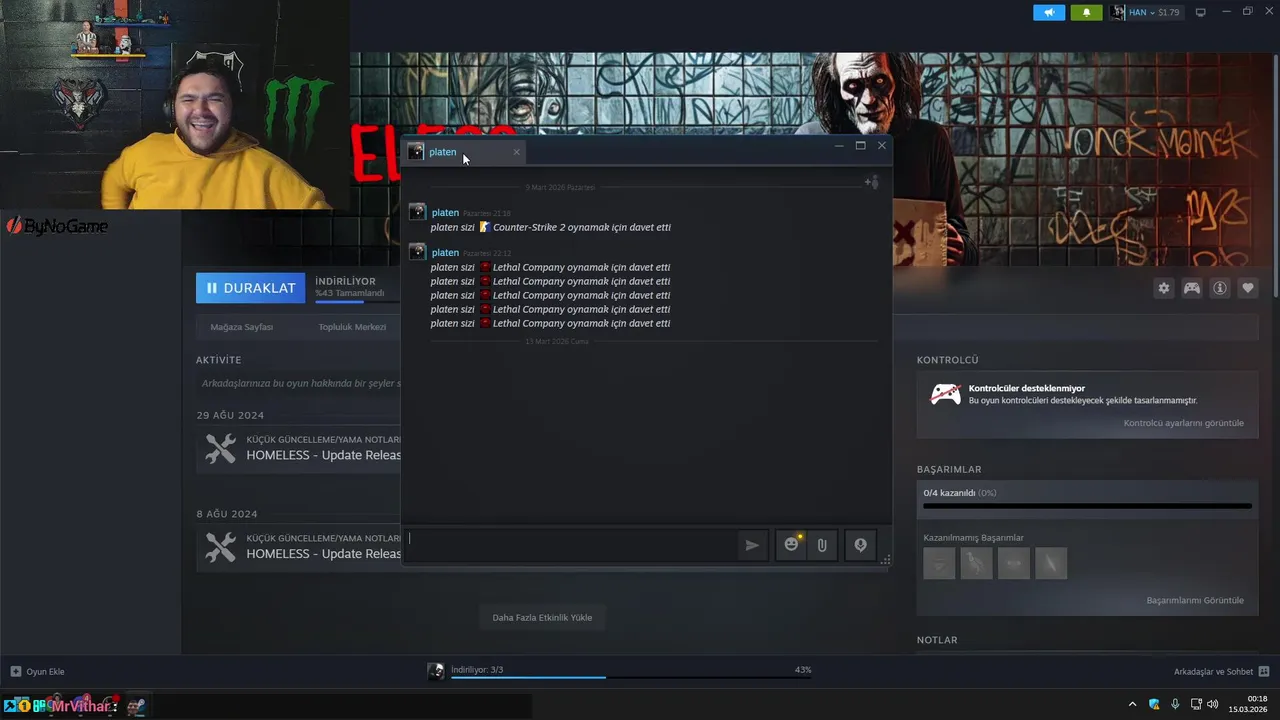Show game info icon
The width and height of the screenshot is (1280, 720).
coord(1220,288)
